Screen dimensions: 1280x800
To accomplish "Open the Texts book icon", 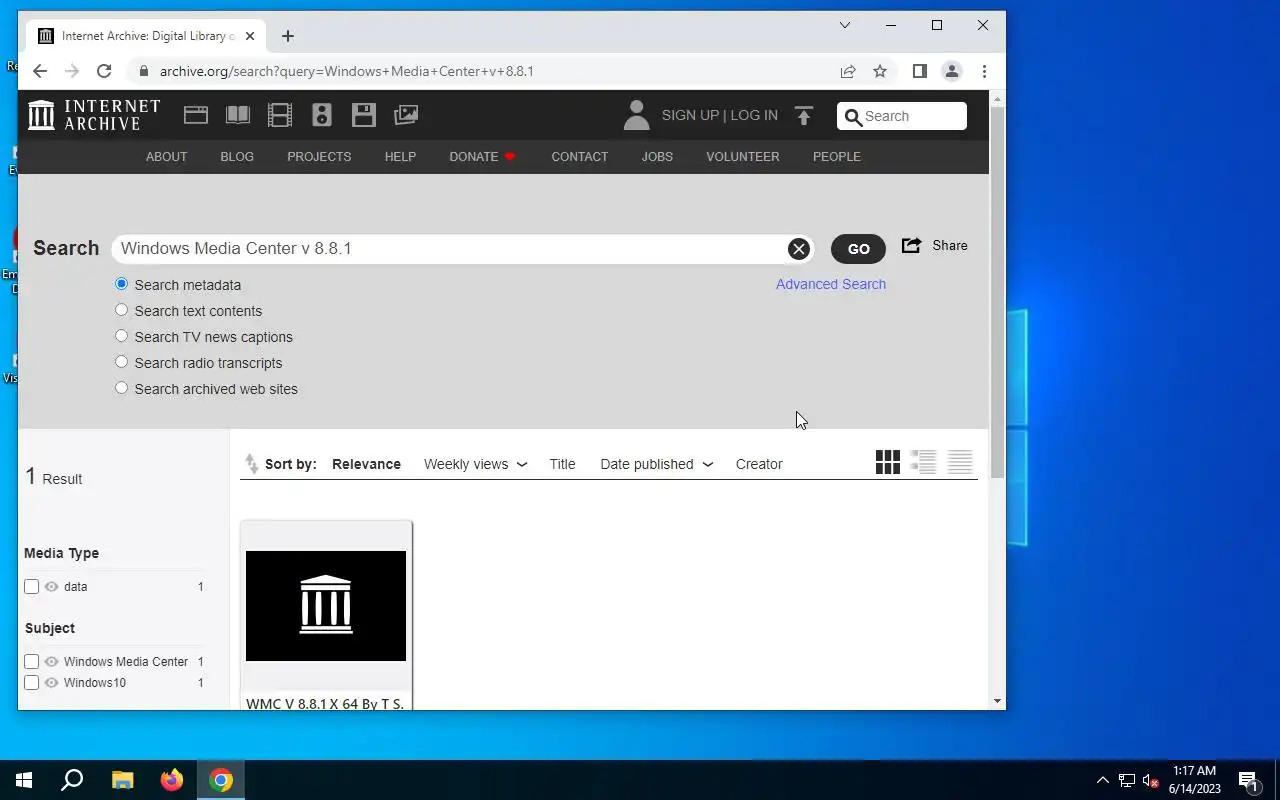I will (x=238, y=115).
